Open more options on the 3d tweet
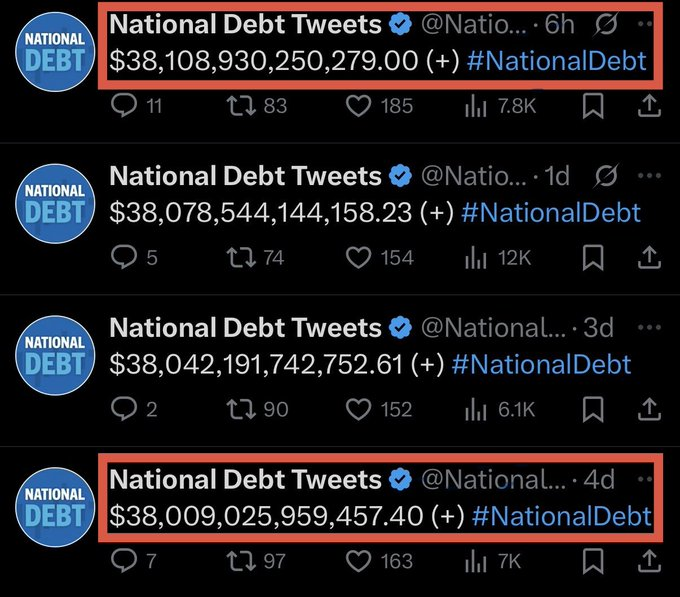The width and height of the screenshot is (680, 597). (648, 327)
